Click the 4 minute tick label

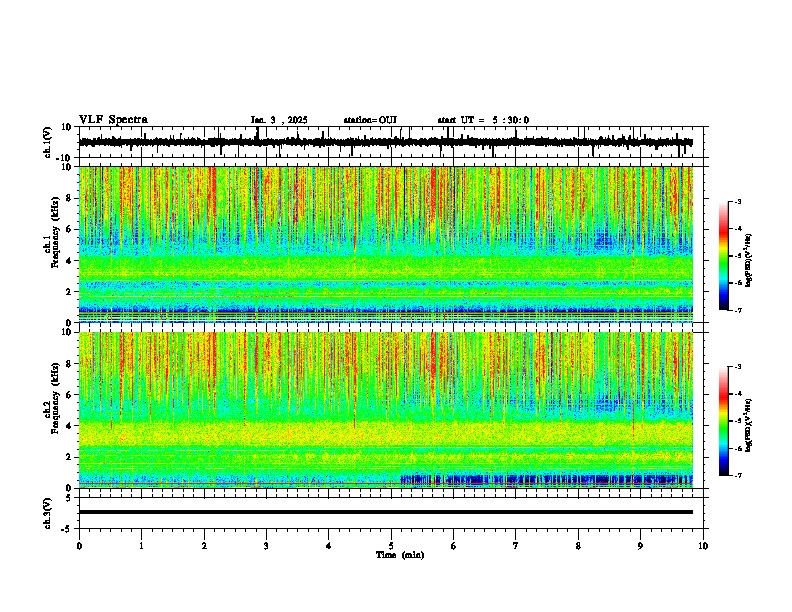[329, 546]
